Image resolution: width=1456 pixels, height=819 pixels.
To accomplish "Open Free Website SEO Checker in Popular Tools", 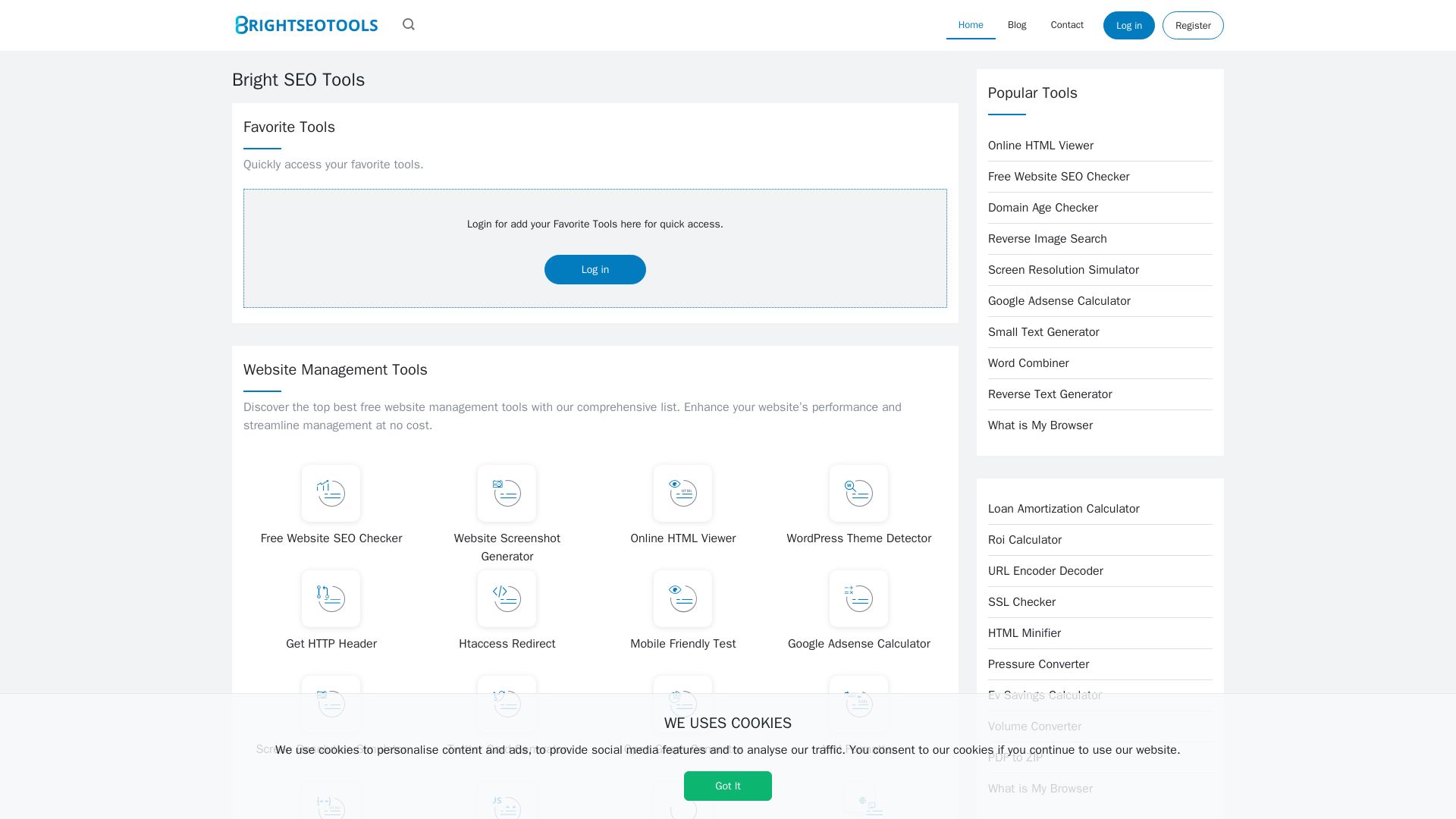I will [x=1059, y=177].
